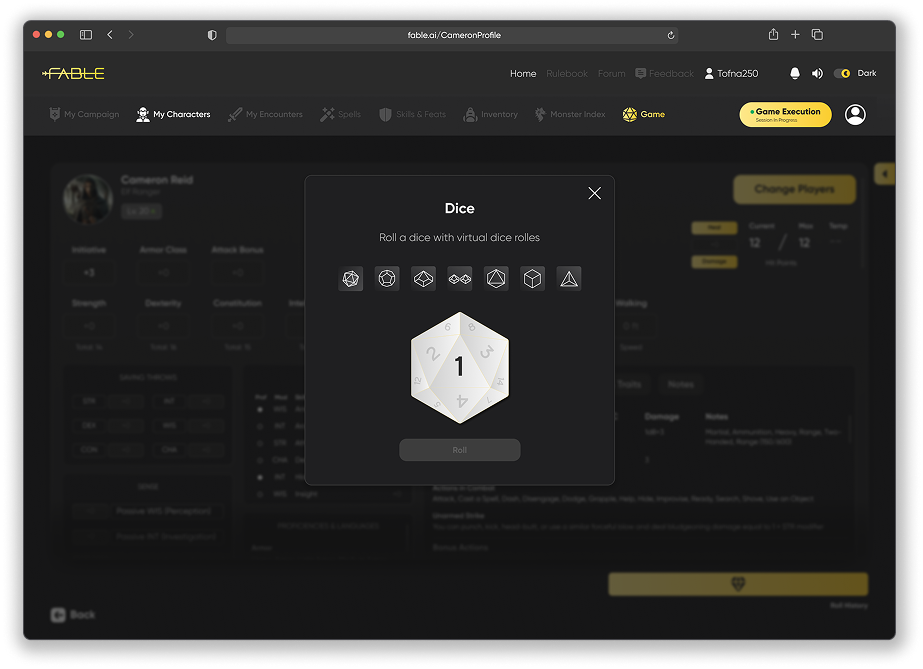Screen dimensions: 923x669
Task: Open the user avatar profile icon
Action: 855,115
